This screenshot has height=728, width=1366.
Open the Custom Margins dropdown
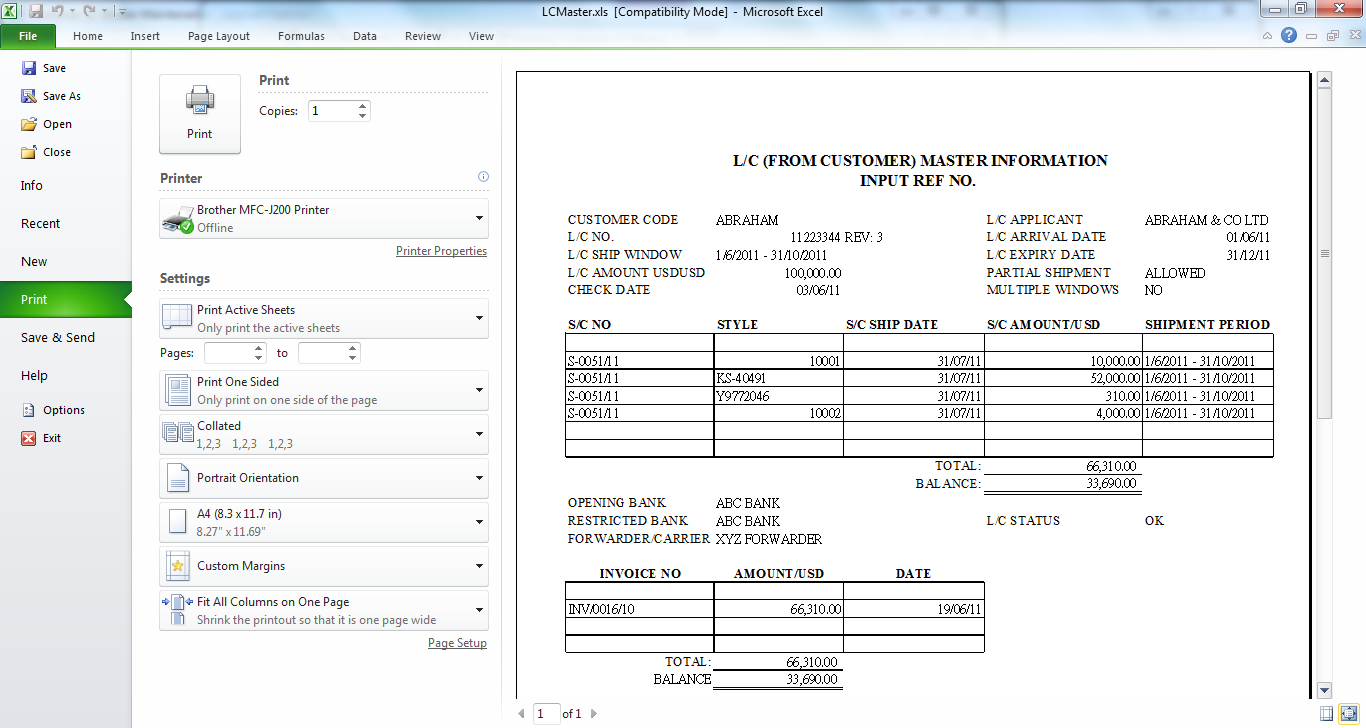click(x=324, y=566)
